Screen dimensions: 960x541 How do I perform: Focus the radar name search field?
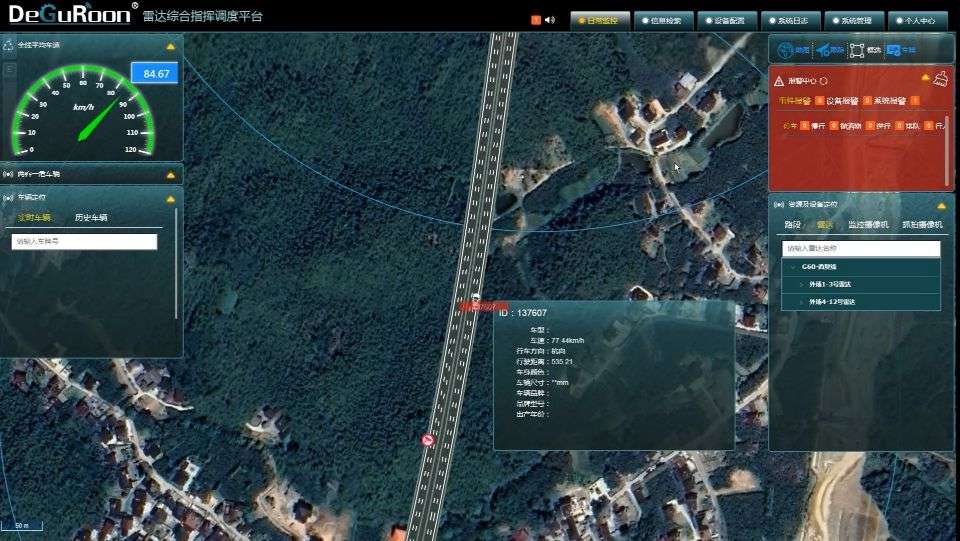pos(861,248)
